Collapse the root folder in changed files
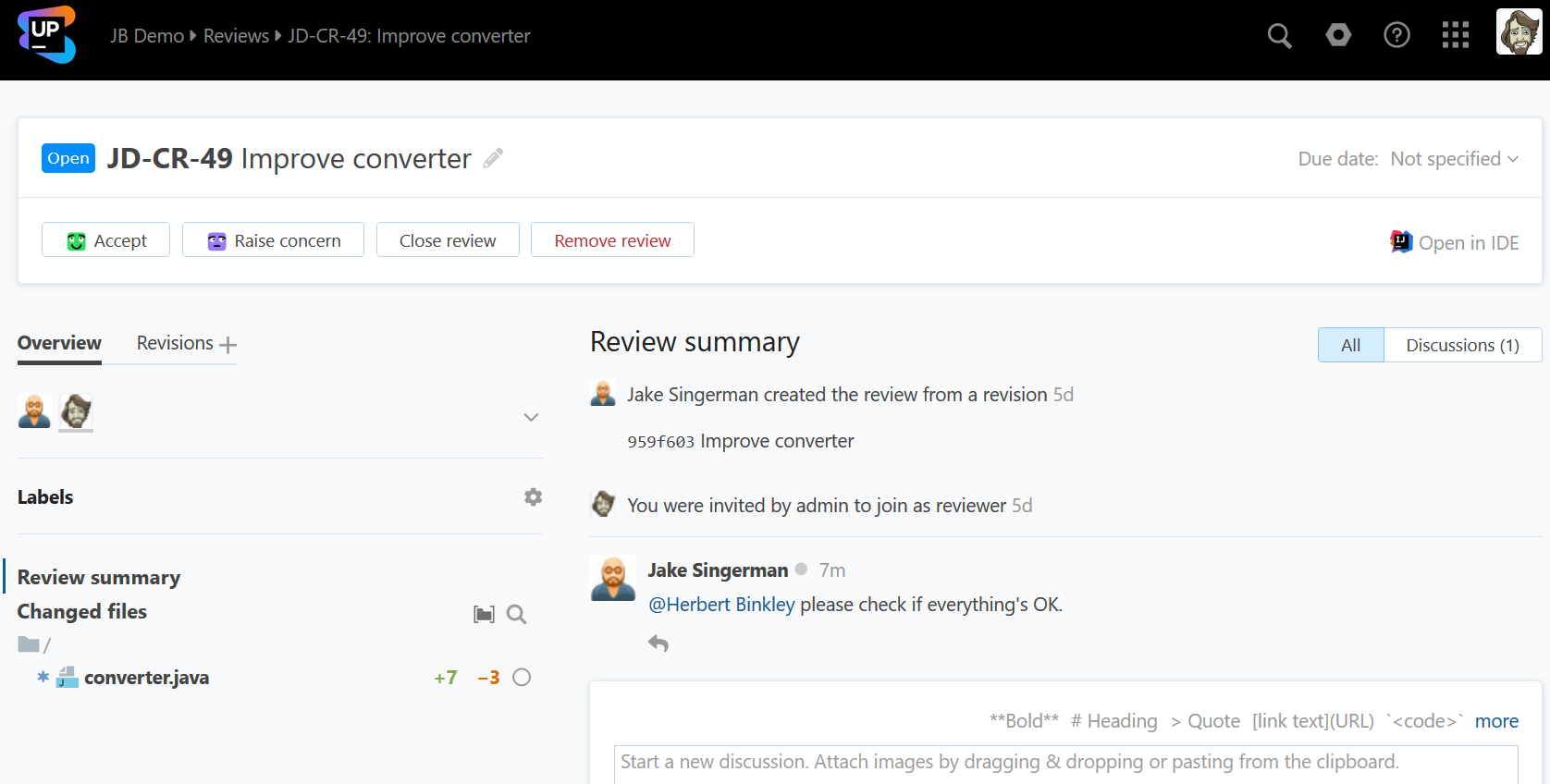Screen dimensions: 1550x784 (29, 644)
